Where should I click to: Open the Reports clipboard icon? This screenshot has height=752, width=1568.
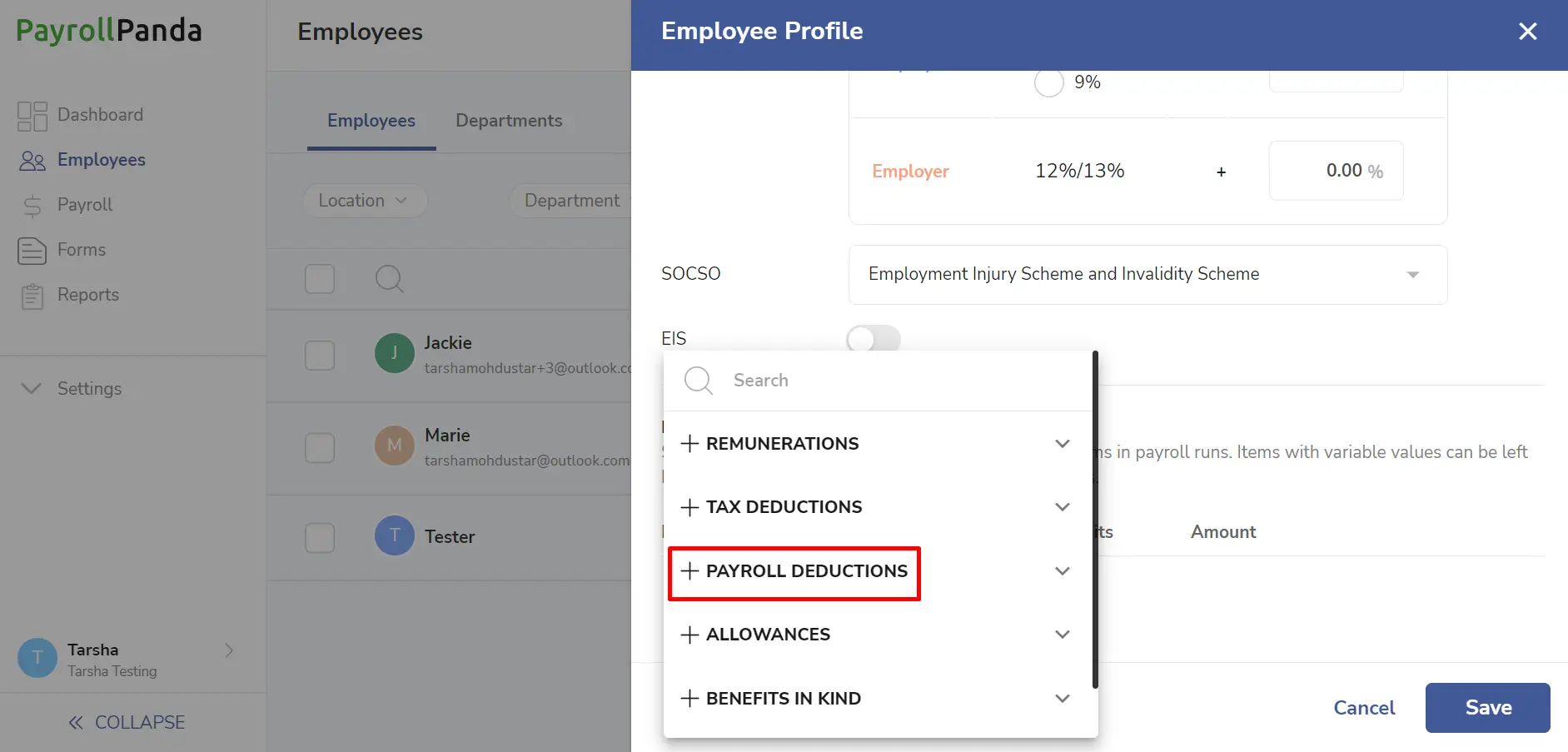[32, 296]
